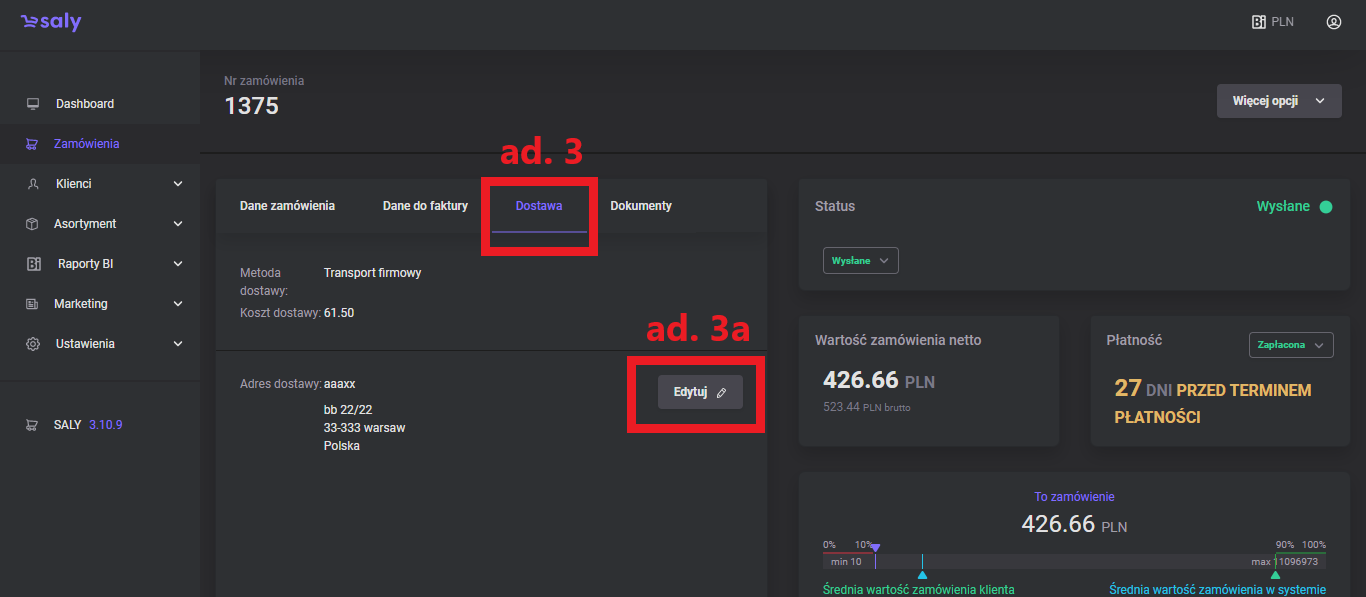Screen dimensions: 1366x597
Task: Click the Marketing sidebar icon
Action: (x=33, y=304)
